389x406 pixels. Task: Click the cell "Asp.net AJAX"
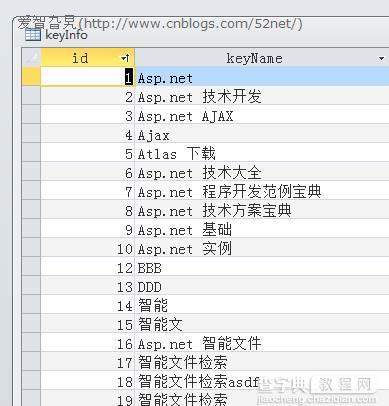pos(262,115)
